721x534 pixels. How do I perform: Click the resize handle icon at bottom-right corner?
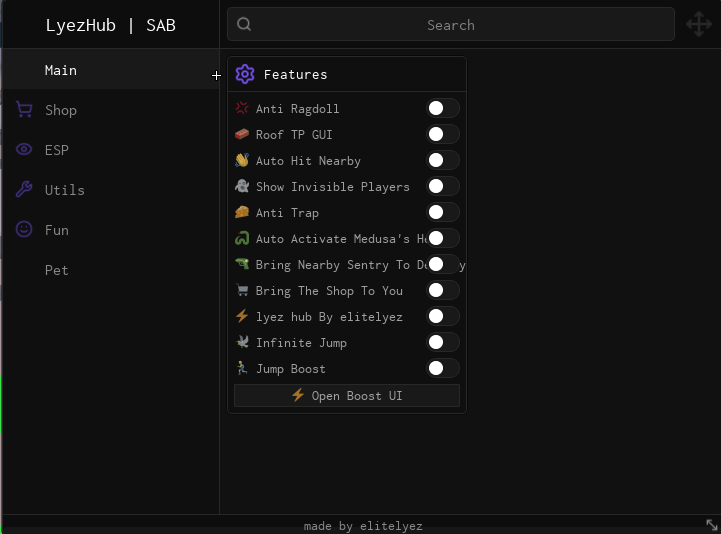click(711, 524)
